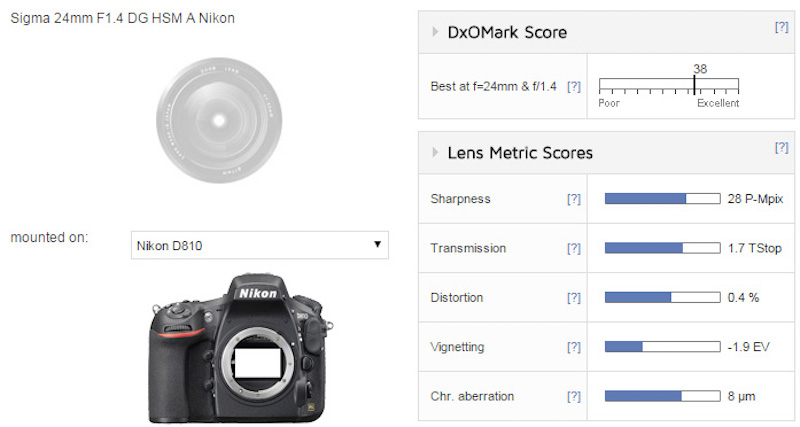Click the Sharpness 28 P-Mpix bar
This screenshot has width=800, height=427.
pyautogui.click(x=662, y=199)
